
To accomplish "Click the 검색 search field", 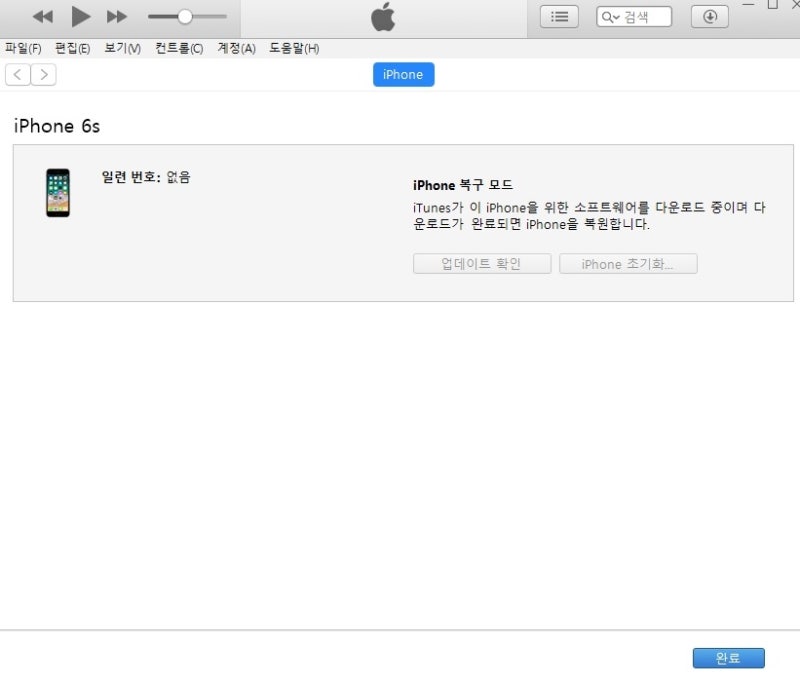I will tap(634, 17).
